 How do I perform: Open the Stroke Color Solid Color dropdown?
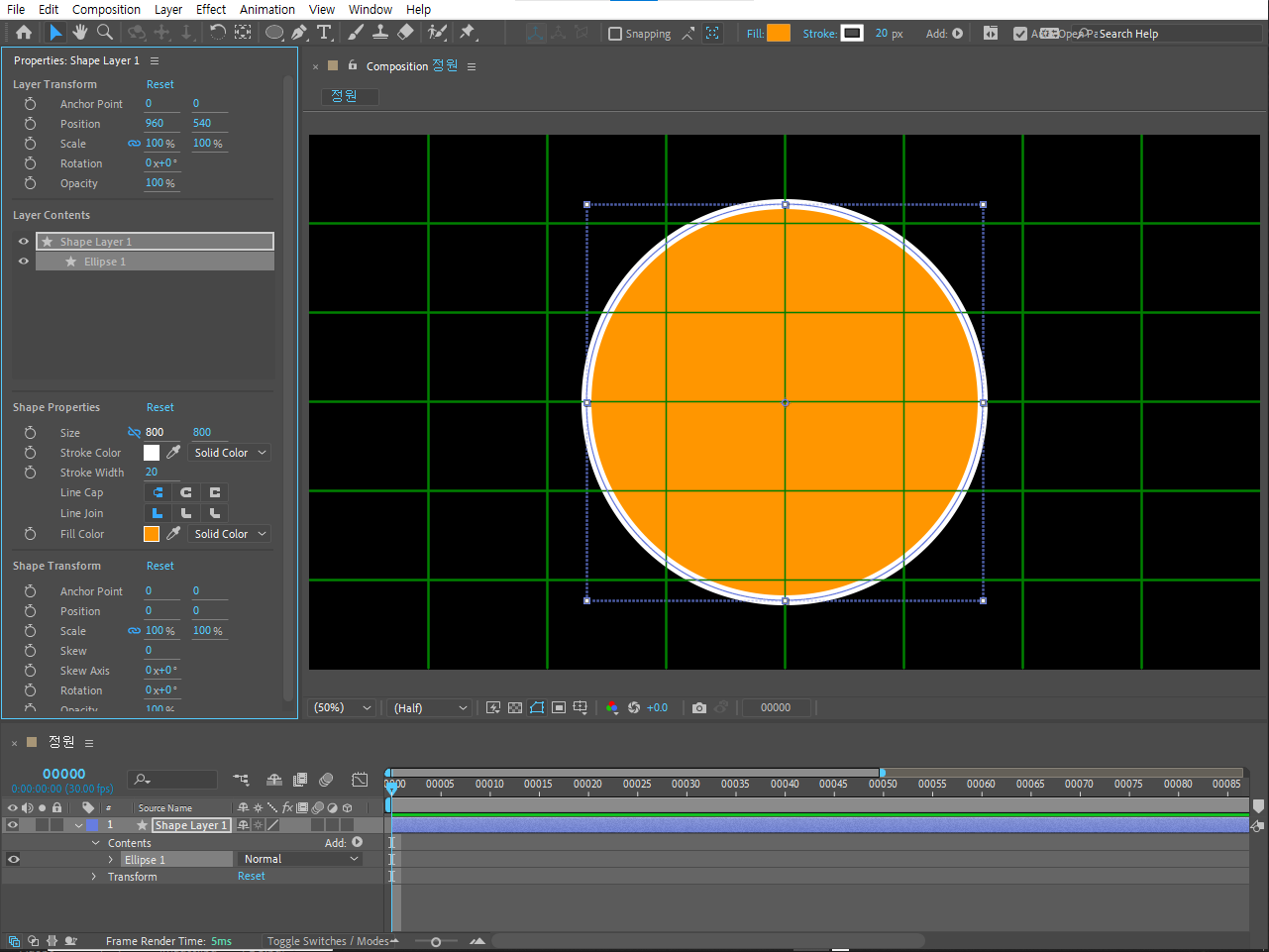pos(230,453)
